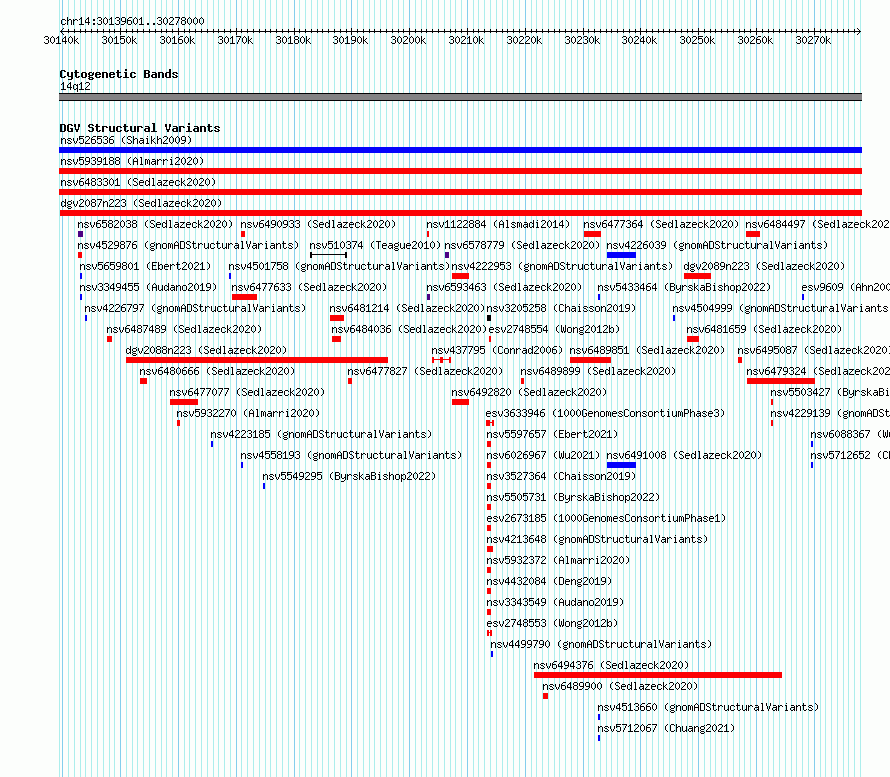Open esv2748554 (Wong2012b) label
Image resolution: width=890 pixels, height=777 pixels.
555,329
